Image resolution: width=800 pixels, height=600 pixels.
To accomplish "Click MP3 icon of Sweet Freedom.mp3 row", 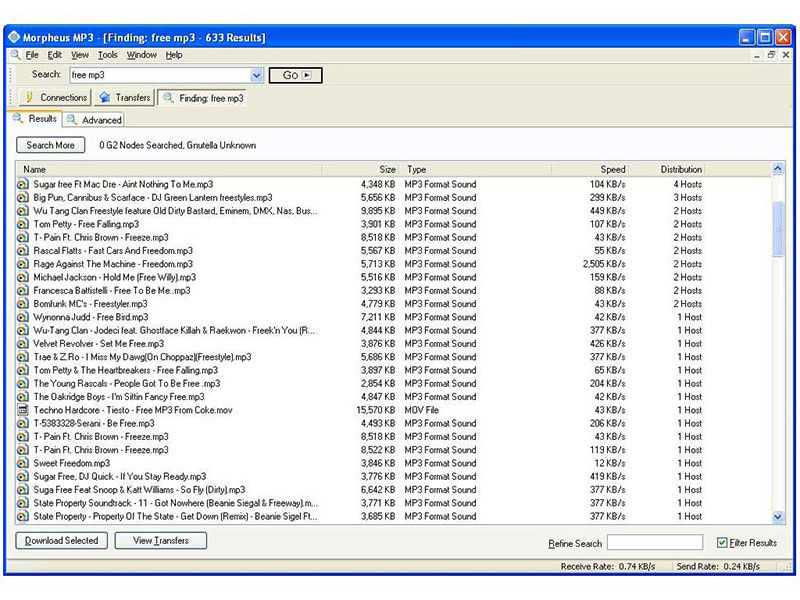I will tap(22, 463).
